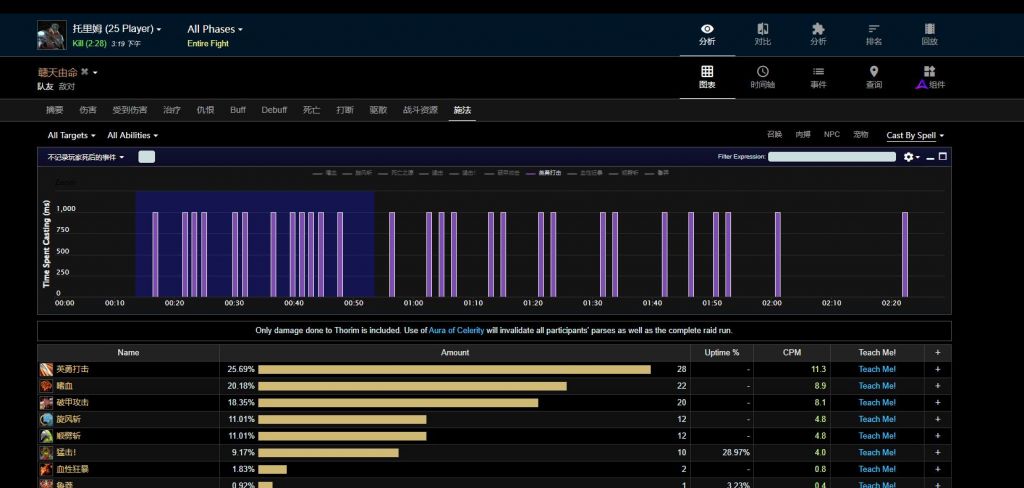Open the chart settings gear menu
Screen dimensions: 1024x488
910,157
